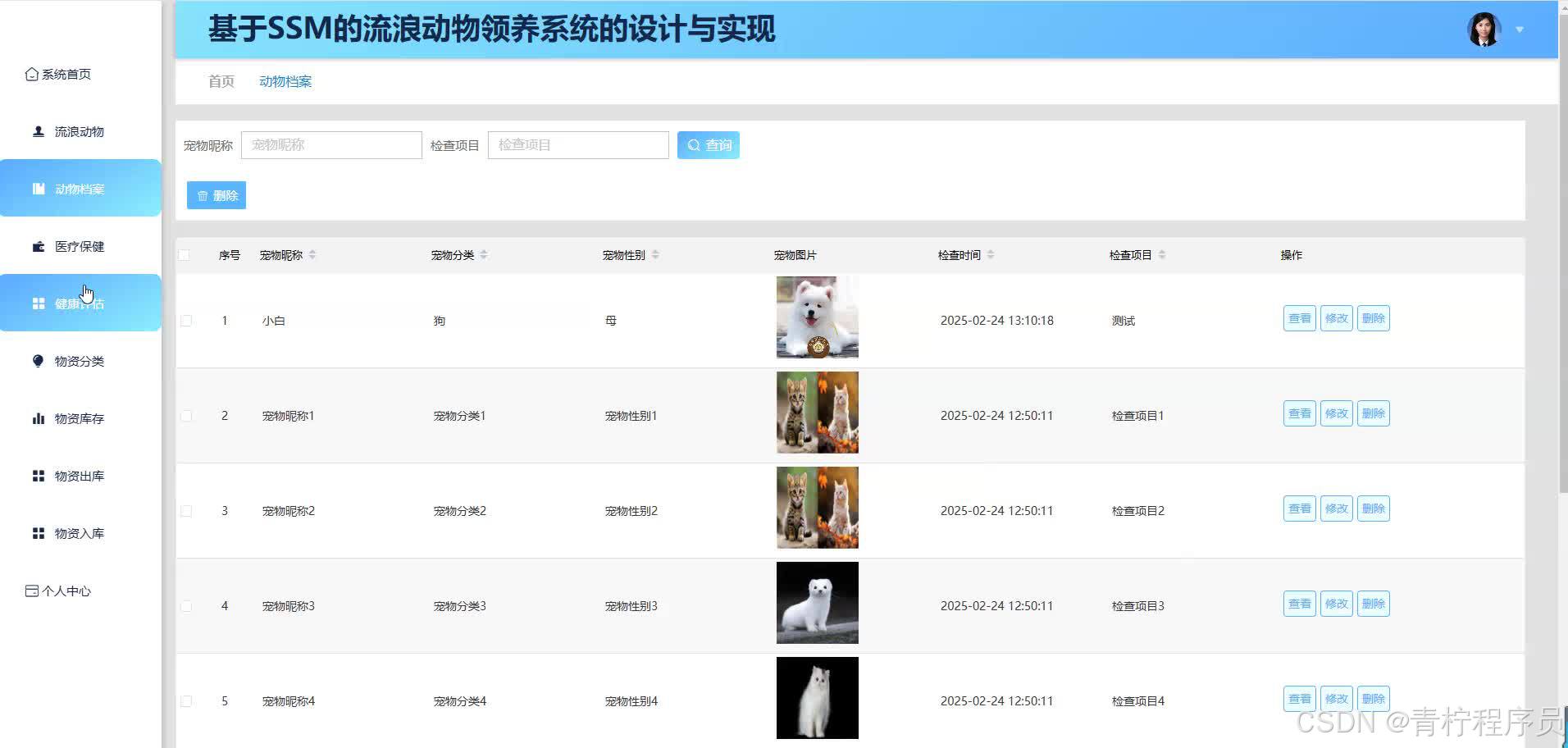Click the 物资出库 outbound icon in sidebar
The height and width of the screenshot is (748, 1568).
[38, 475]
